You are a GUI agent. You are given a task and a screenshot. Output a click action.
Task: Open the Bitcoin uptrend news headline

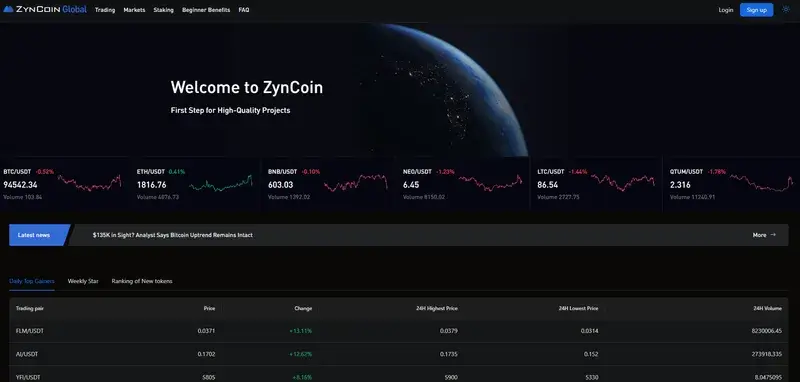click(172, 235)
